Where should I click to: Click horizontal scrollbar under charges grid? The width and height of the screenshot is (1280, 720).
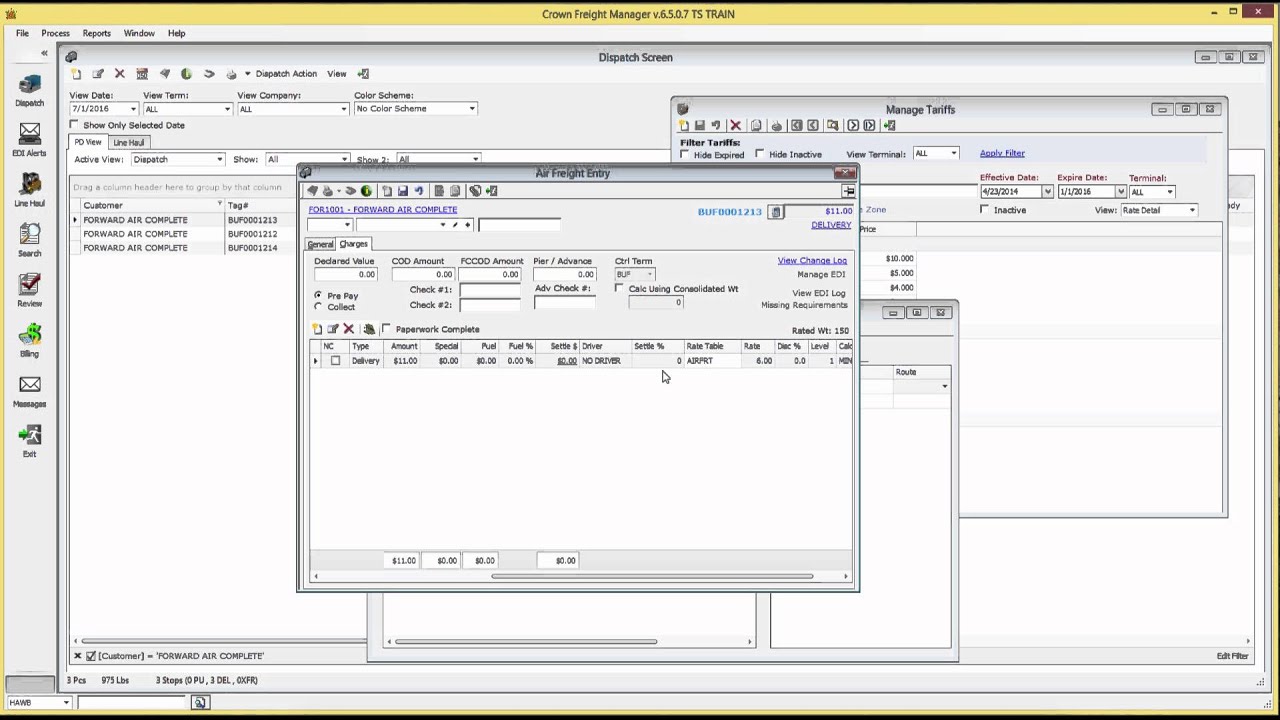(x=651, y=576)
